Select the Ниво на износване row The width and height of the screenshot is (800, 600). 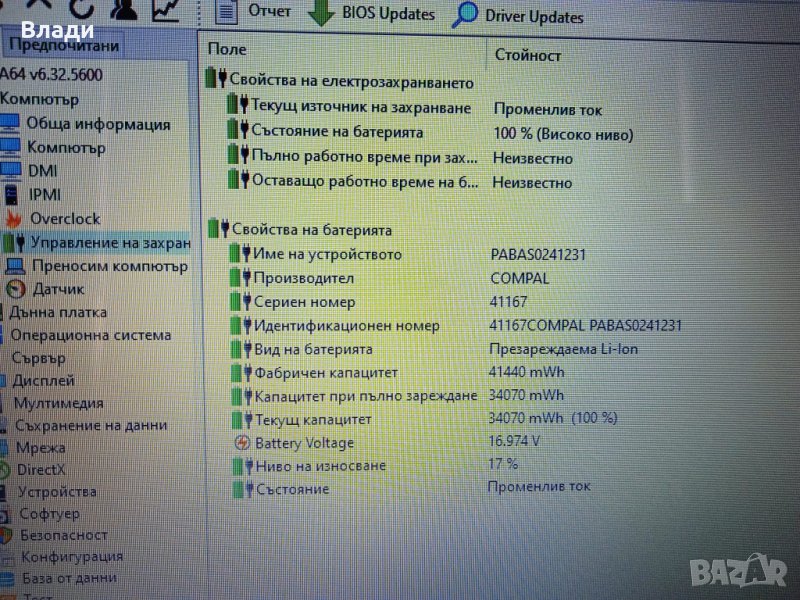click(319, 465)
